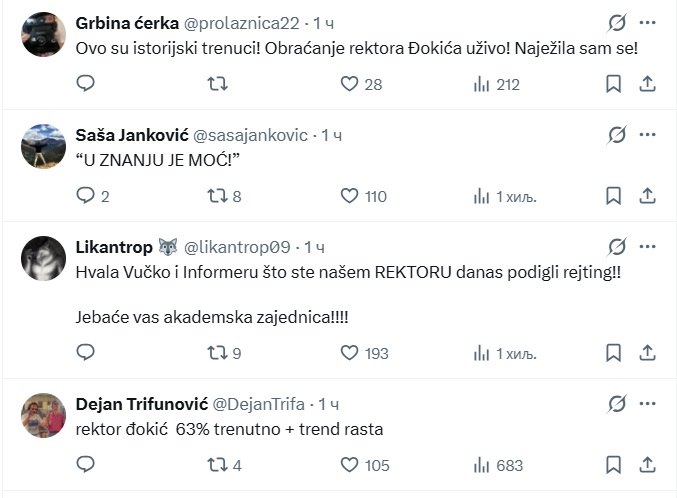Image resolution: width=677 pixels, height=498 pixels.
Task: Open Dejan Trifunović's profile avatar
Action: click(x=44, y=415)
